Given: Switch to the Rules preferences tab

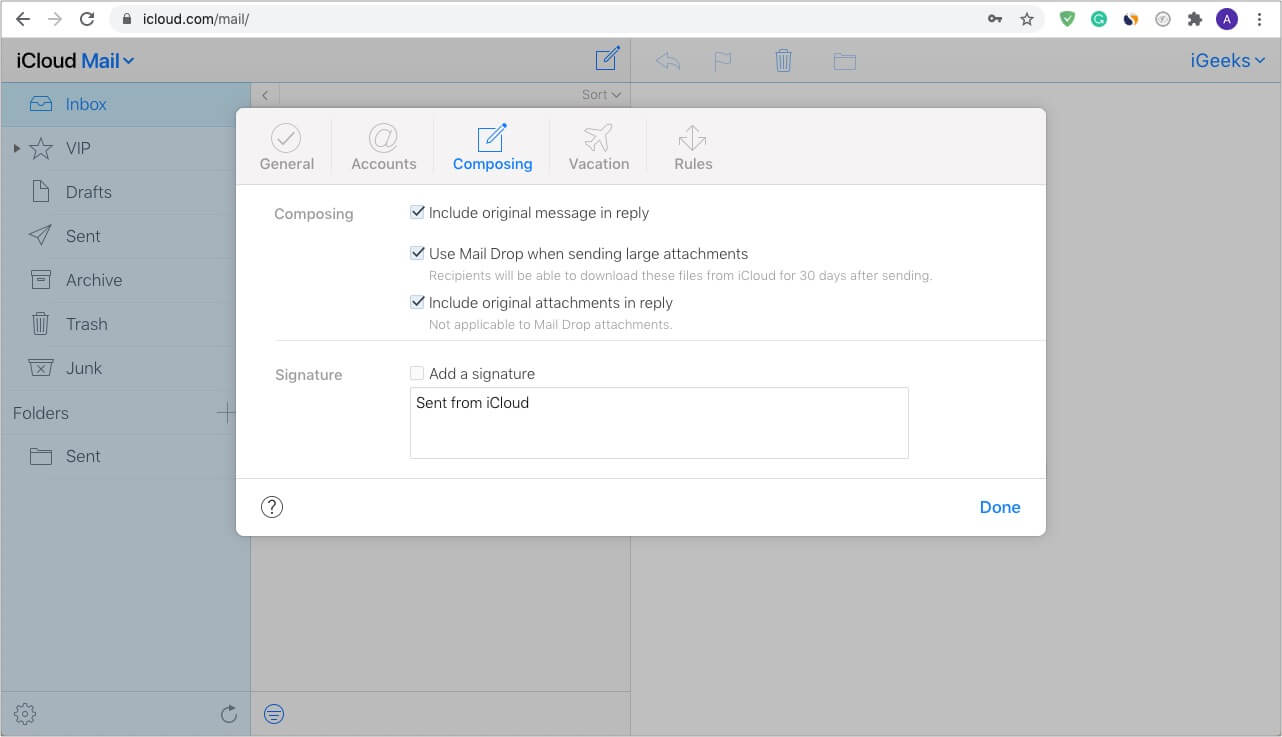Looking at the screenshot, I should tap(693, 147).
